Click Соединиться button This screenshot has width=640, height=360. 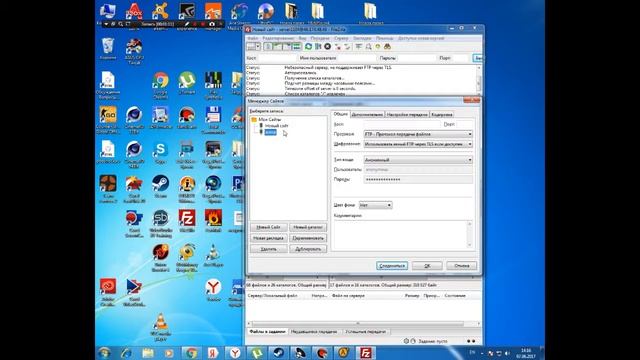(392, 266)
